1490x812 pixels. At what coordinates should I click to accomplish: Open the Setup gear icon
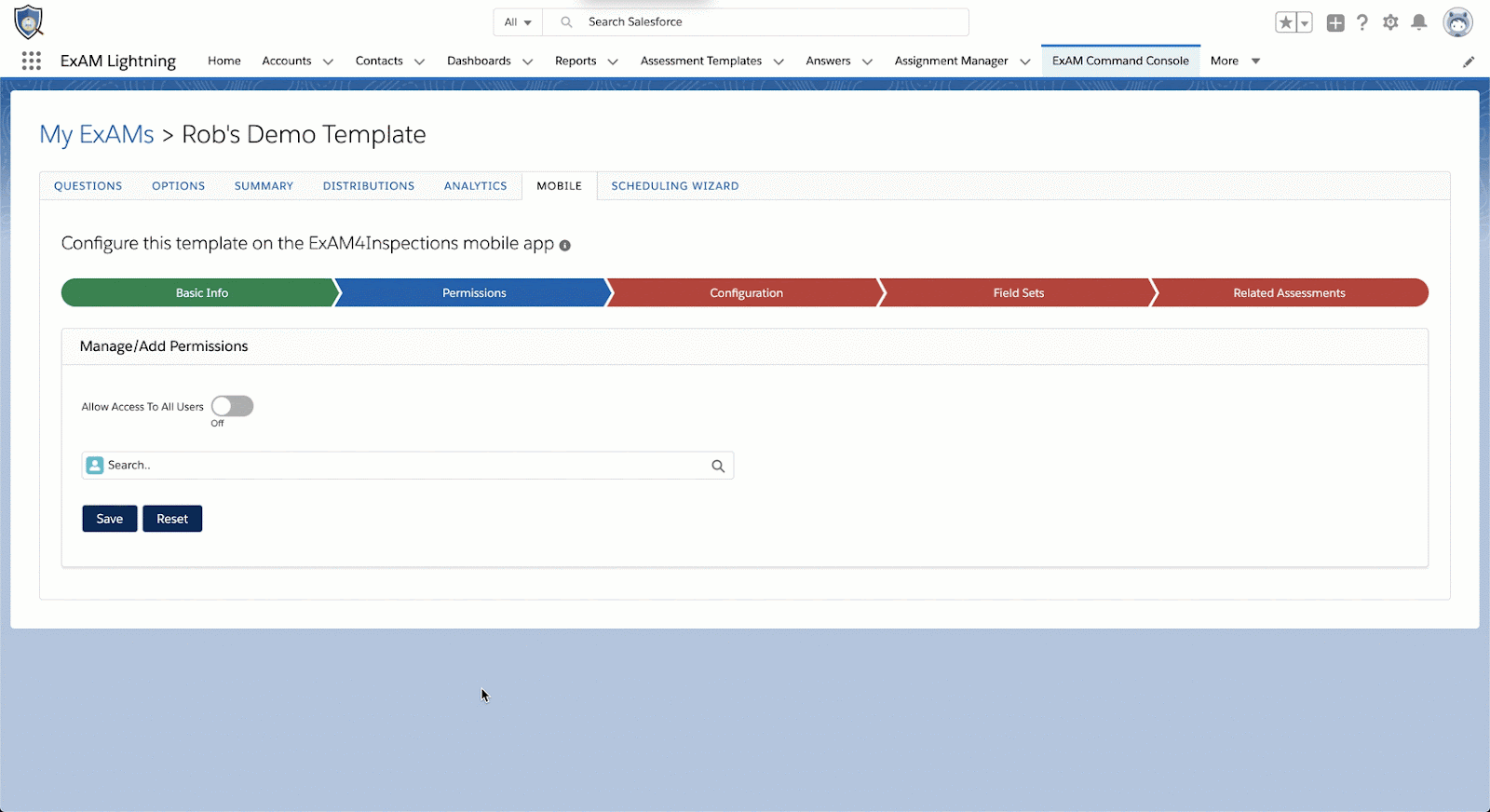coord(1390,22)
